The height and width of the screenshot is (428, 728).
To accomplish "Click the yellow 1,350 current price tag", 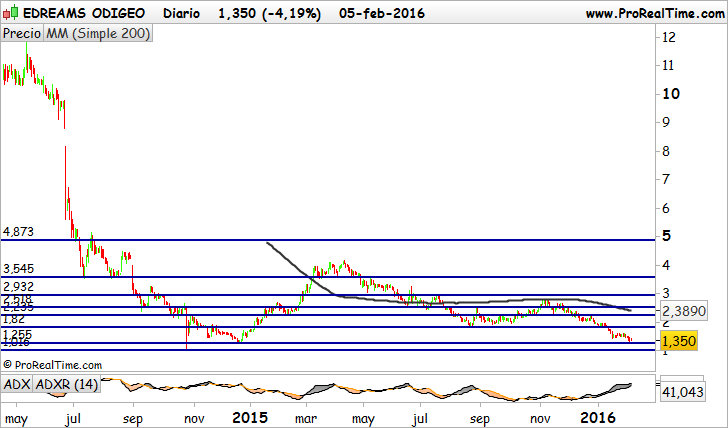I will [x=679, y=342].
